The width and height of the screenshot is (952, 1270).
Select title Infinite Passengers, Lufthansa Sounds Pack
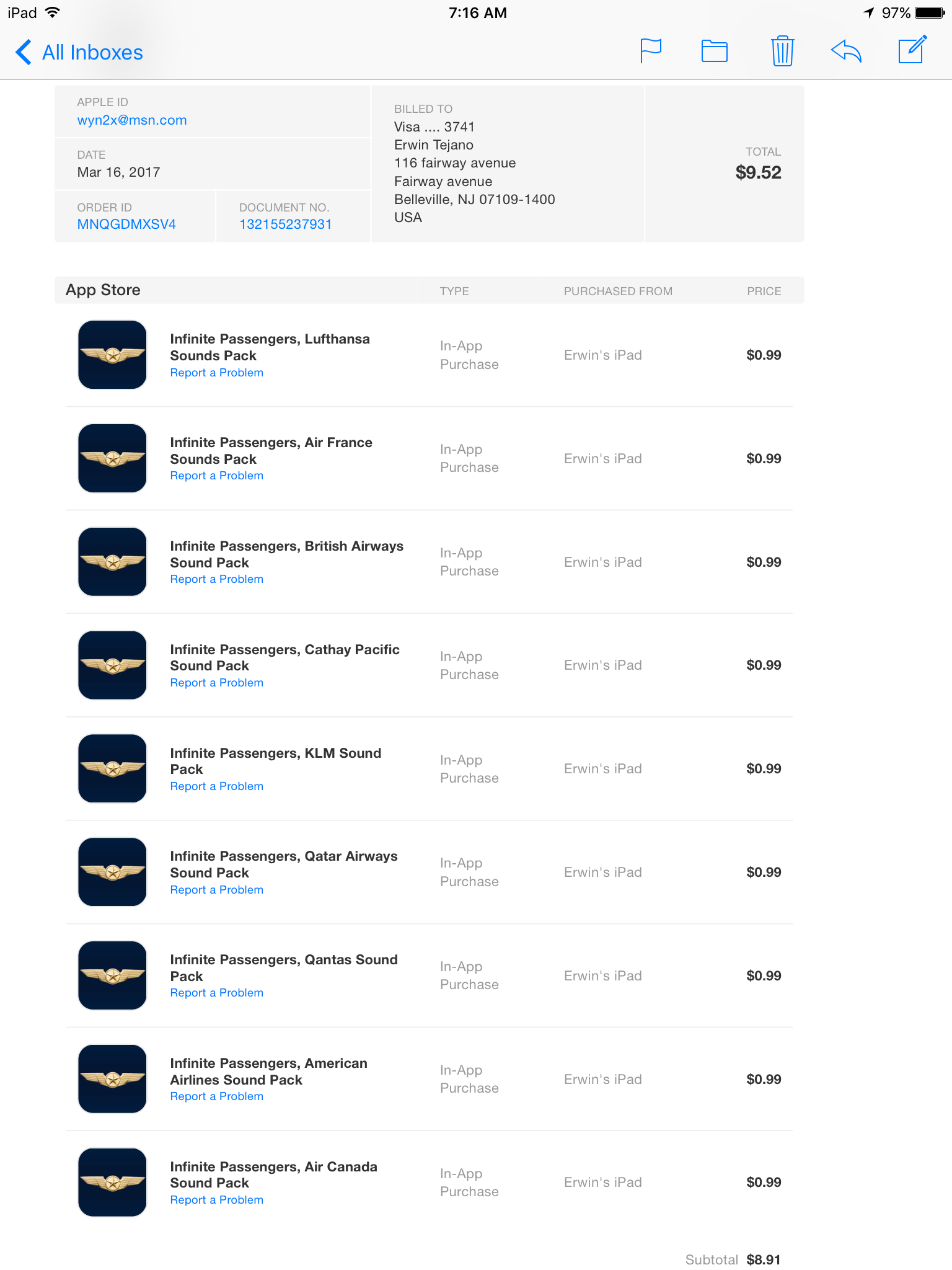[270, 347]
